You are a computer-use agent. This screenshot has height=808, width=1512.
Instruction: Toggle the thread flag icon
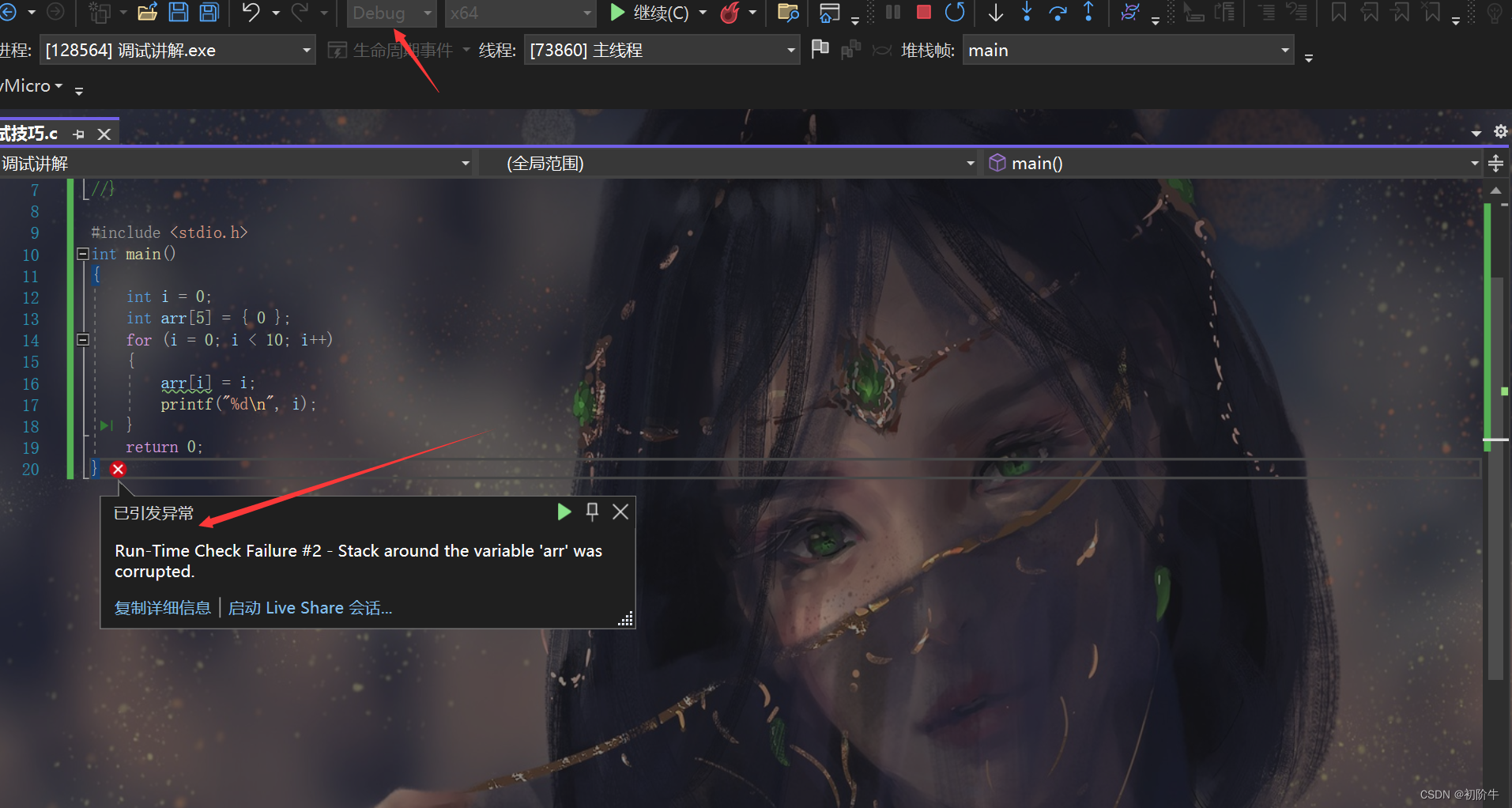(x=820, y=49)
